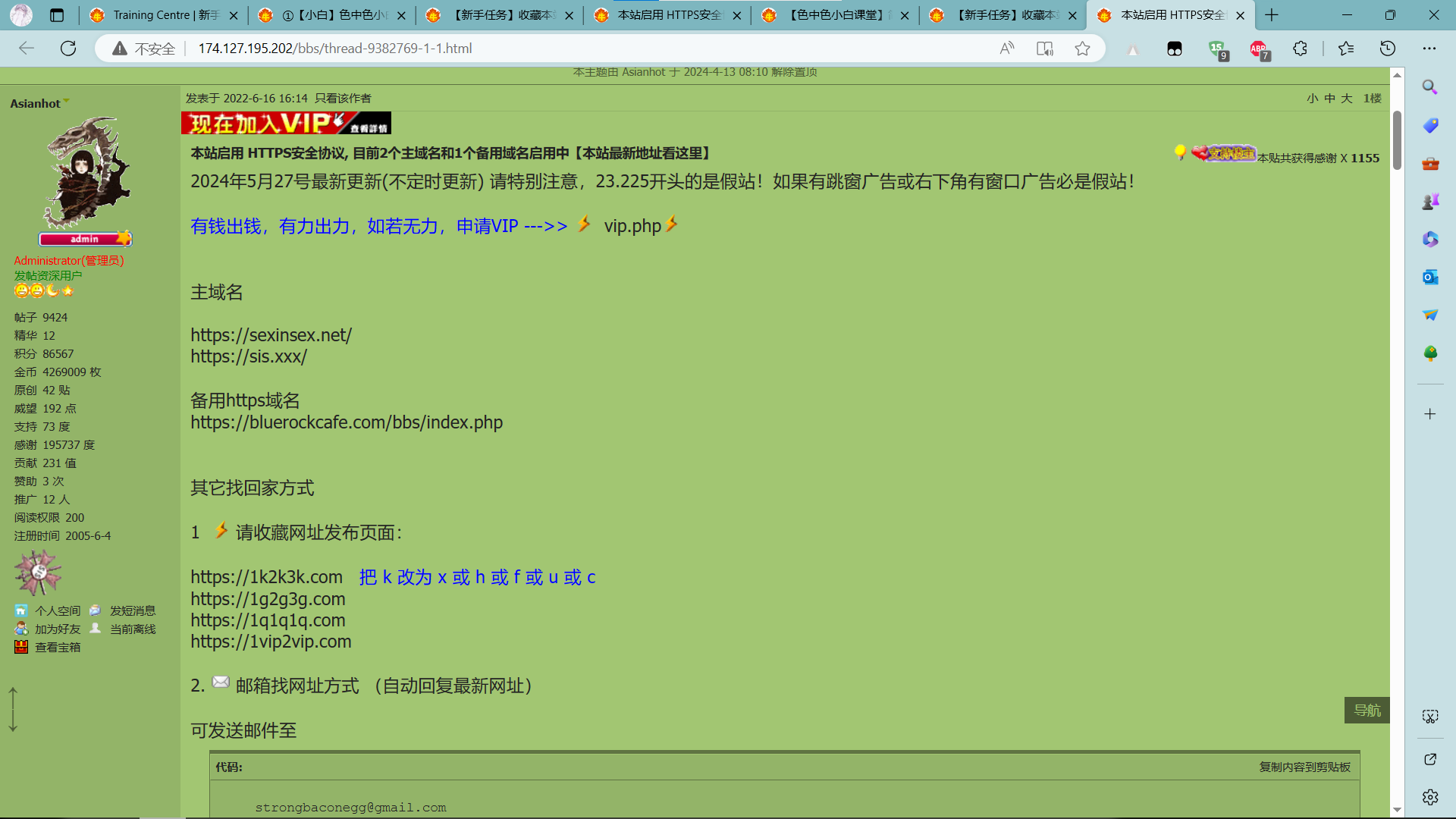The height and width of the screenshot is (819, 1456).
Task: Reload the page with refresh icon
Action: pyautogui.click(x=68, y=49)
